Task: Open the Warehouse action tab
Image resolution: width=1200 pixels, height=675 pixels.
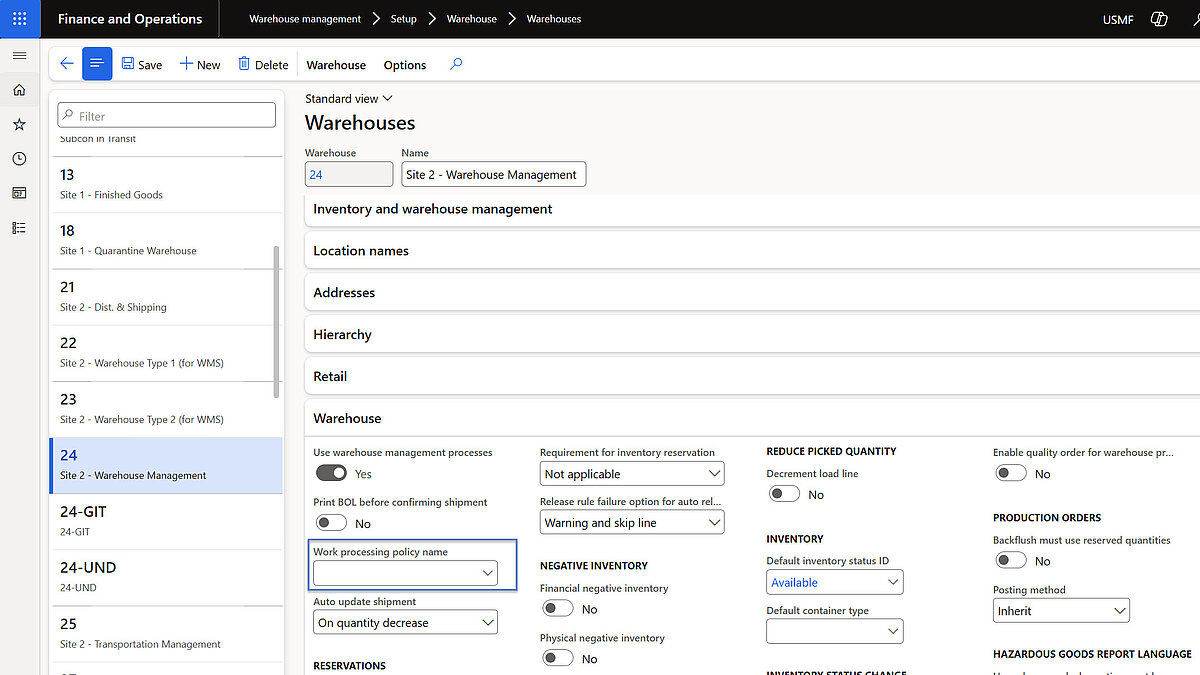Action: coord(336,65)
